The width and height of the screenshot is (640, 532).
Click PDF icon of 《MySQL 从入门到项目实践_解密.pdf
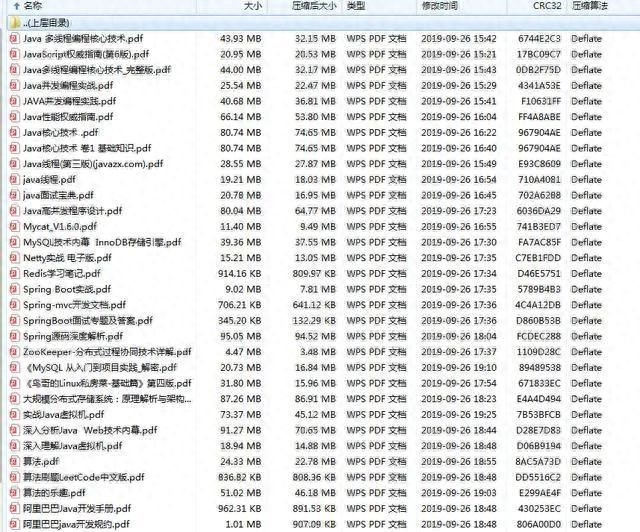pos(14,367)
